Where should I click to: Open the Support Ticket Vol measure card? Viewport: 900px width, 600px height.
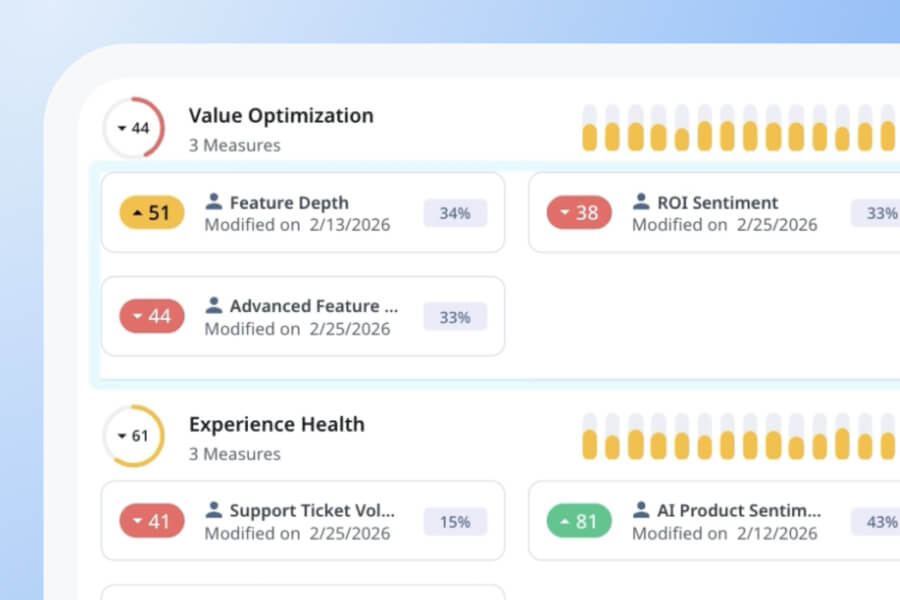point(303,521)
